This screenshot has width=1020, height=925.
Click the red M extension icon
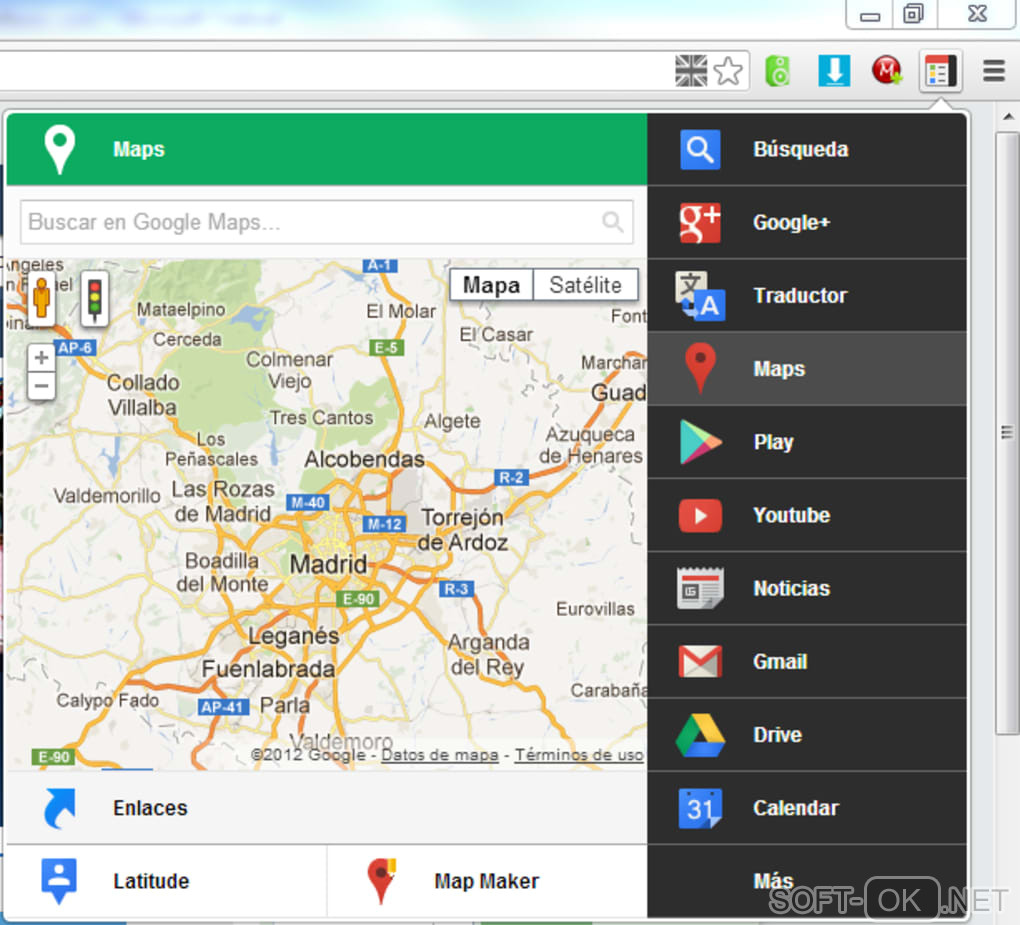coord(887,70)
